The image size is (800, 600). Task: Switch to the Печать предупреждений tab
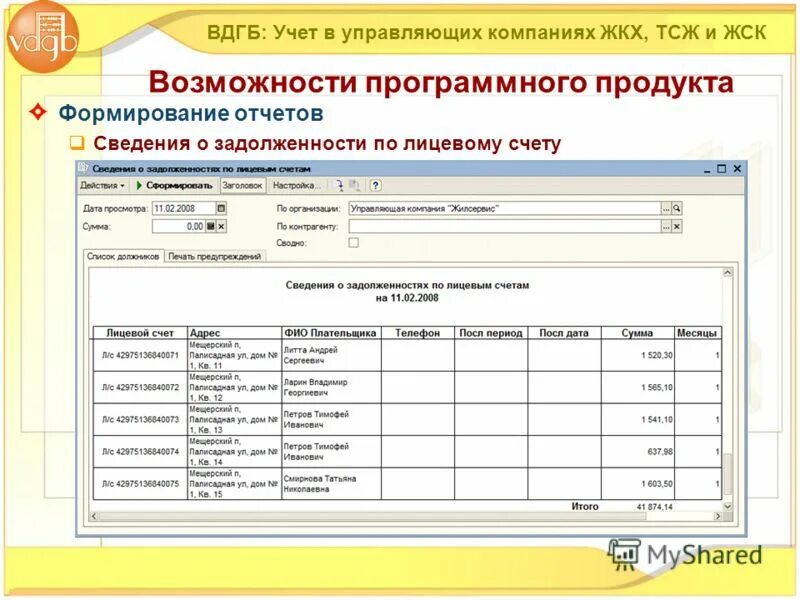(213, 256)
